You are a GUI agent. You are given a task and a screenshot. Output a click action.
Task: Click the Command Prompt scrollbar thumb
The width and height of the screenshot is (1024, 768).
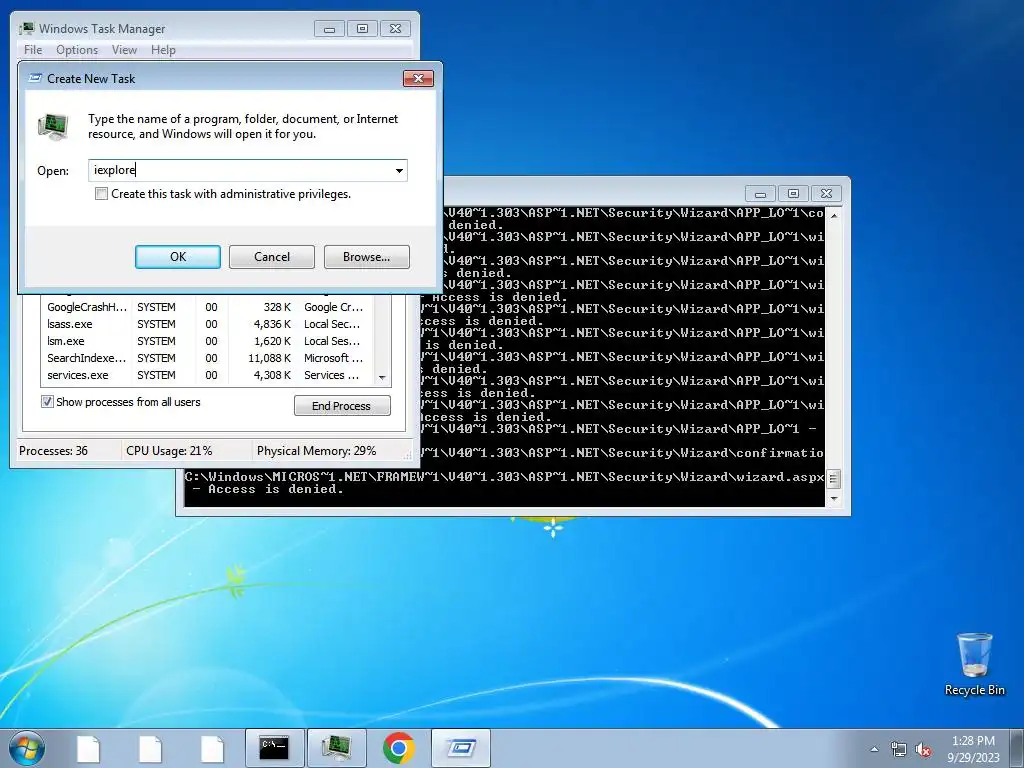[x=833, y=479]
